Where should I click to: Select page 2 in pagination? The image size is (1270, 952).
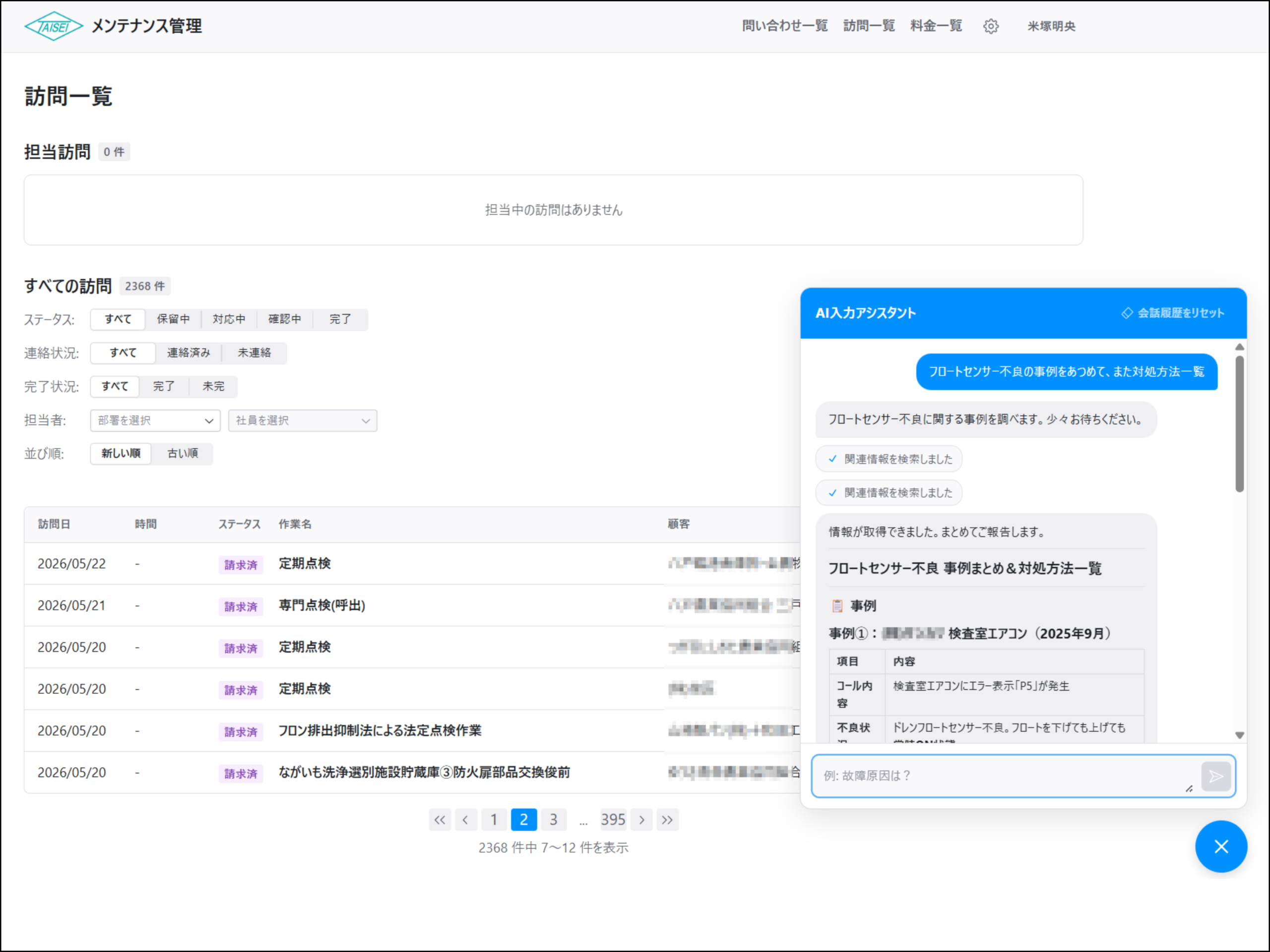(x=523, y=820)
